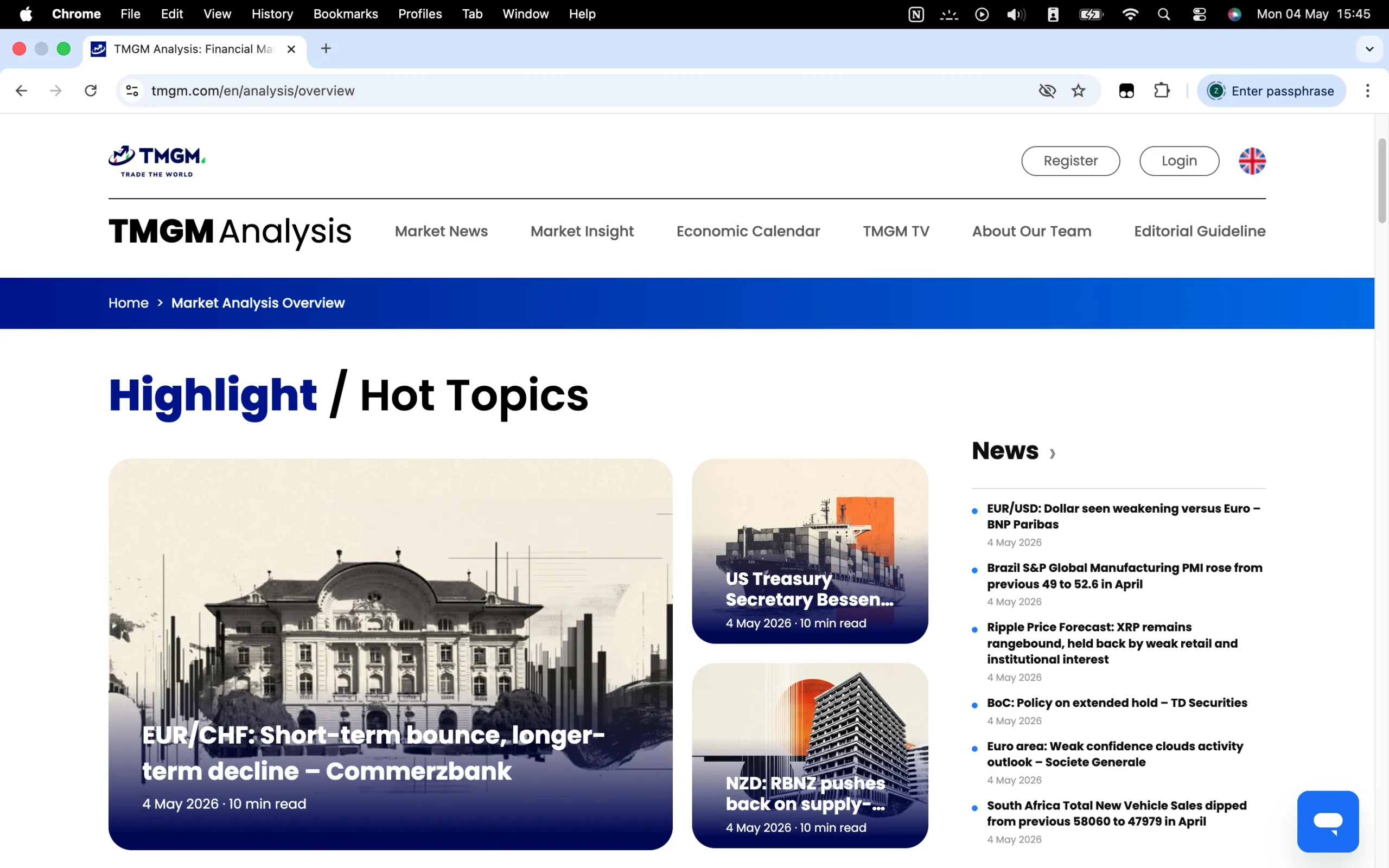
Task: Open the Wi-Fi status icon
Action: (x=1130, y=14)
